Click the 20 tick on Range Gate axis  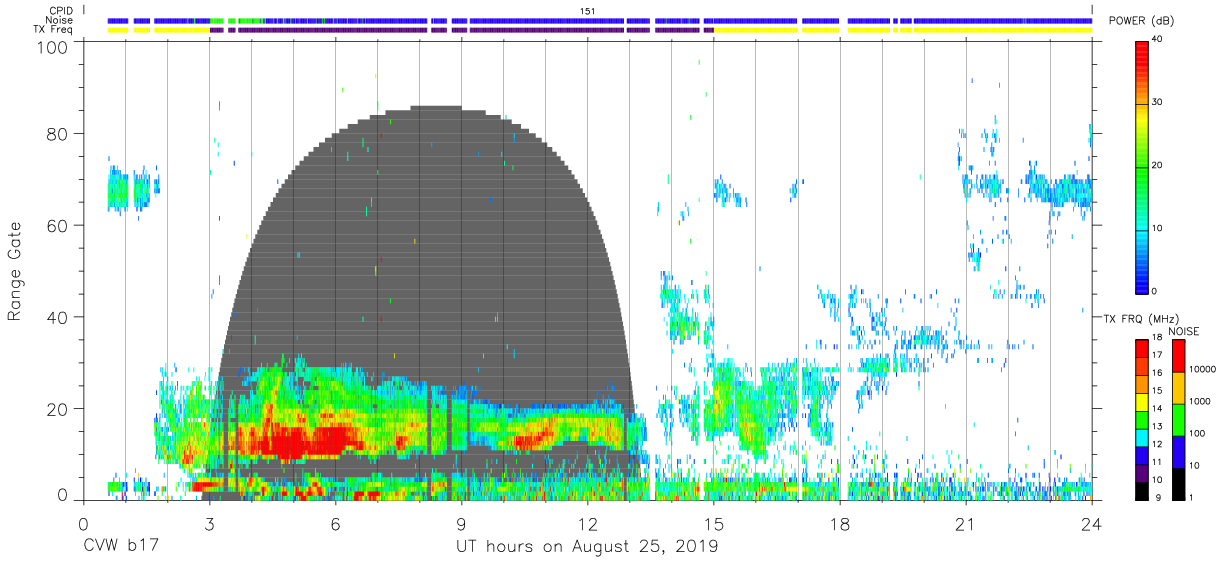(x=57, y=409)
